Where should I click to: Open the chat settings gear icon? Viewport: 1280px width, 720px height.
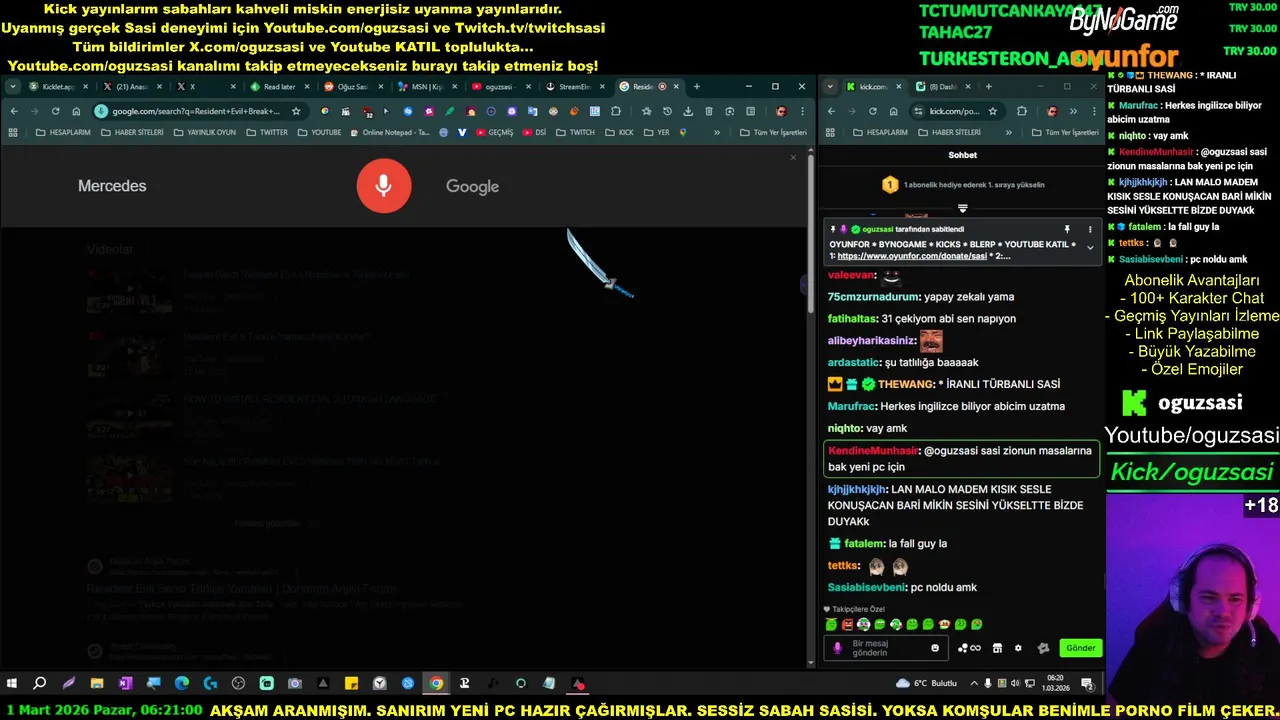click(x=1018, y=648)
